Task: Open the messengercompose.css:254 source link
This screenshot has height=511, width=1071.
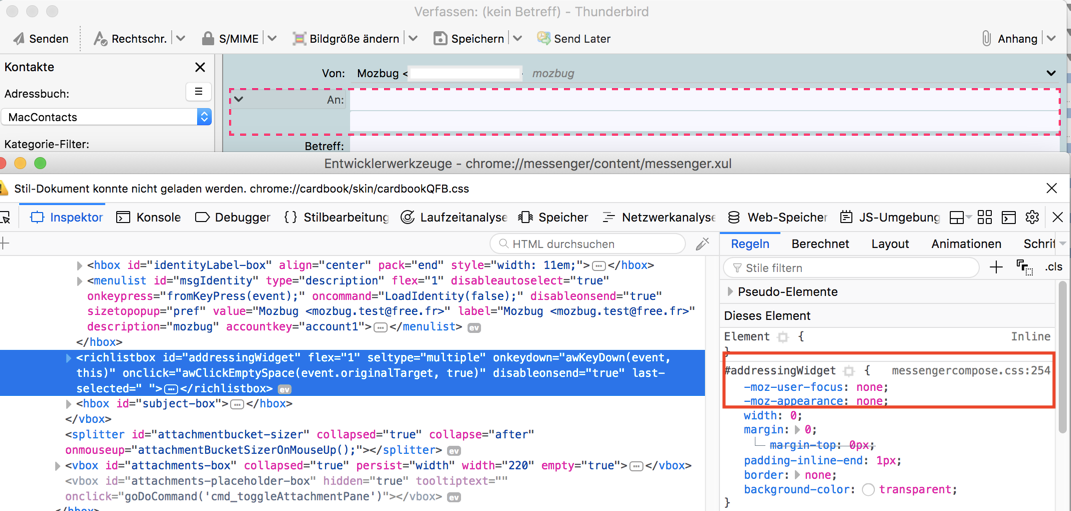Action: coord(970,371)
